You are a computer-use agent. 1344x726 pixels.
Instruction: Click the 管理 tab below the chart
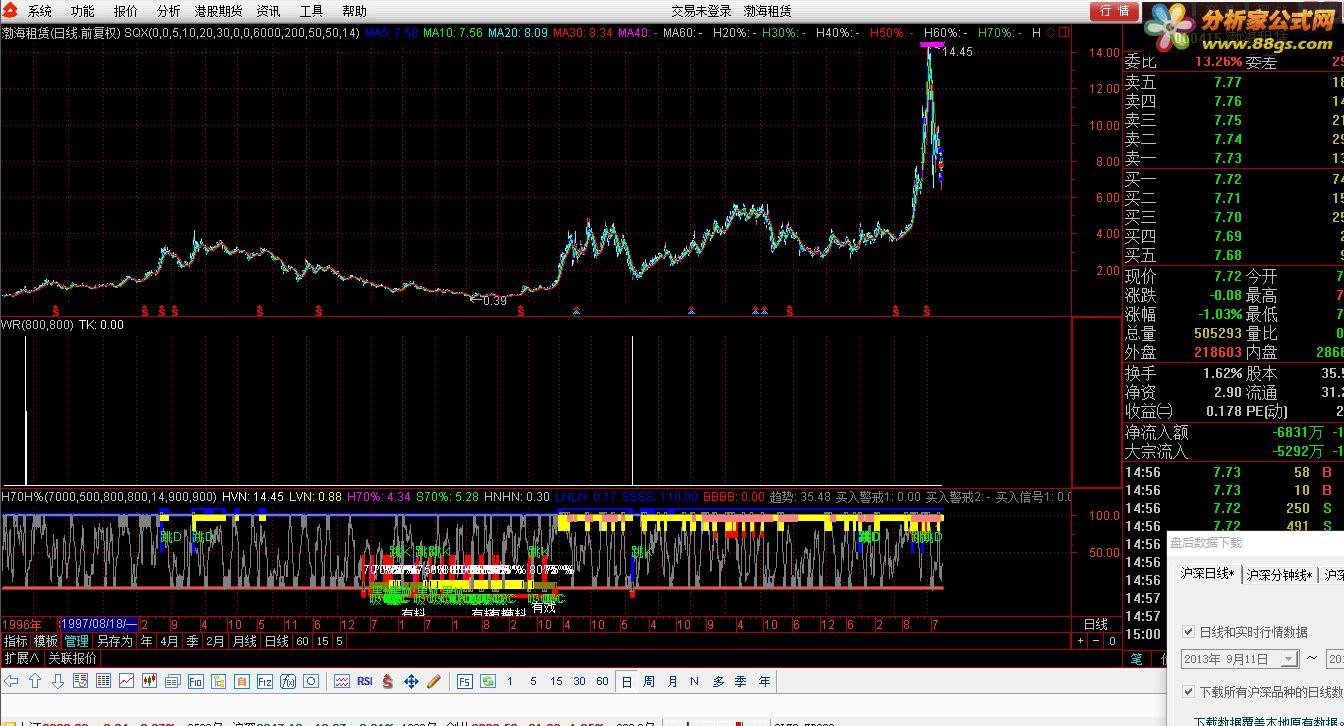point(76,641)
